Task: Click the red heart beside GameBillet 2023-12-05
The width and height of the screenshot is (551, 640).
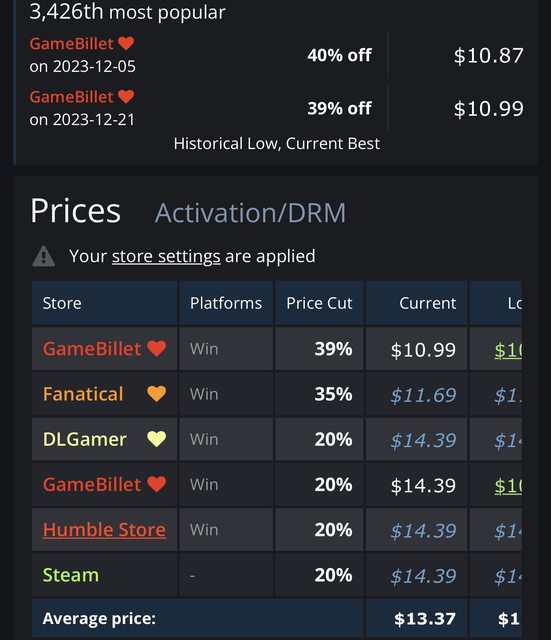Action: click(126, 43)
